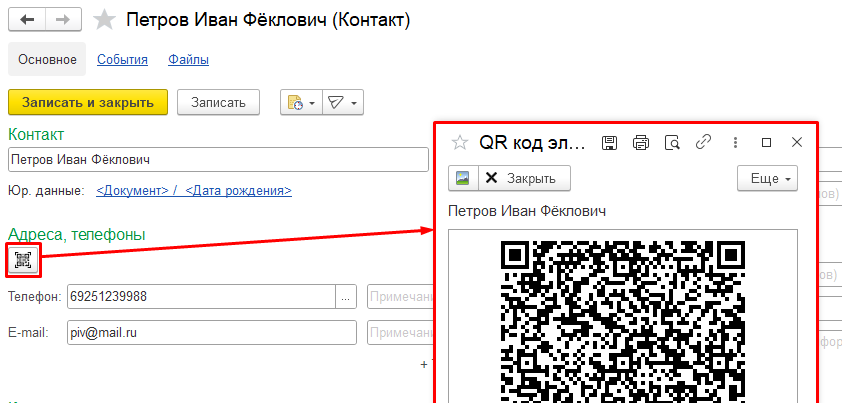
Task: Go back with the left arrow button
Action: point(26,20)
